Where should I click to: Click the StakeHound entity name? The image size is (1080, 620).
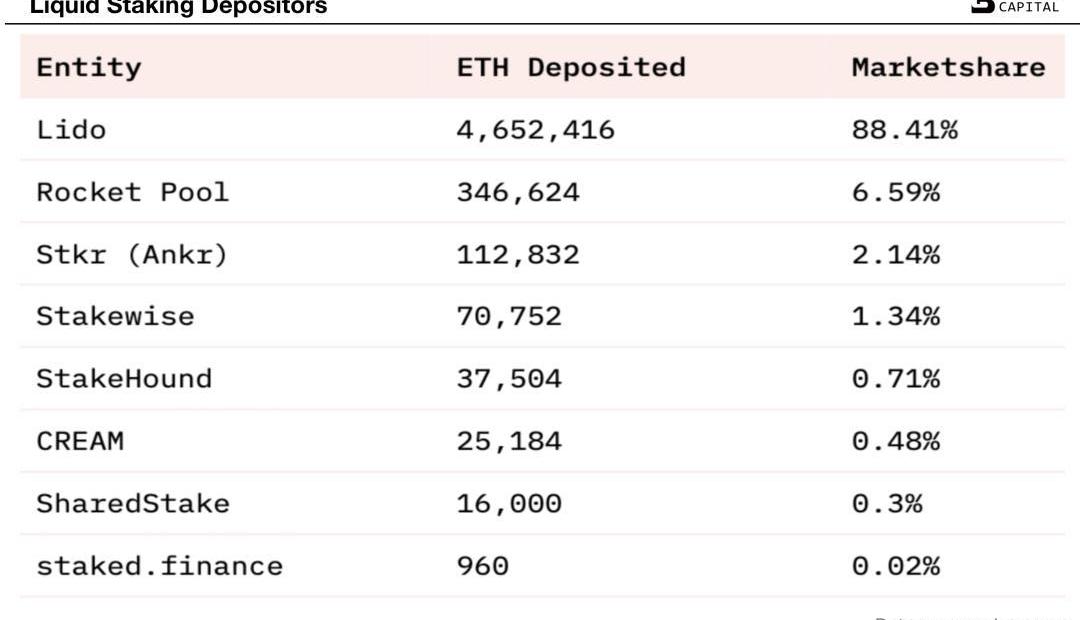pyautogui.click(x=124, y=379)
